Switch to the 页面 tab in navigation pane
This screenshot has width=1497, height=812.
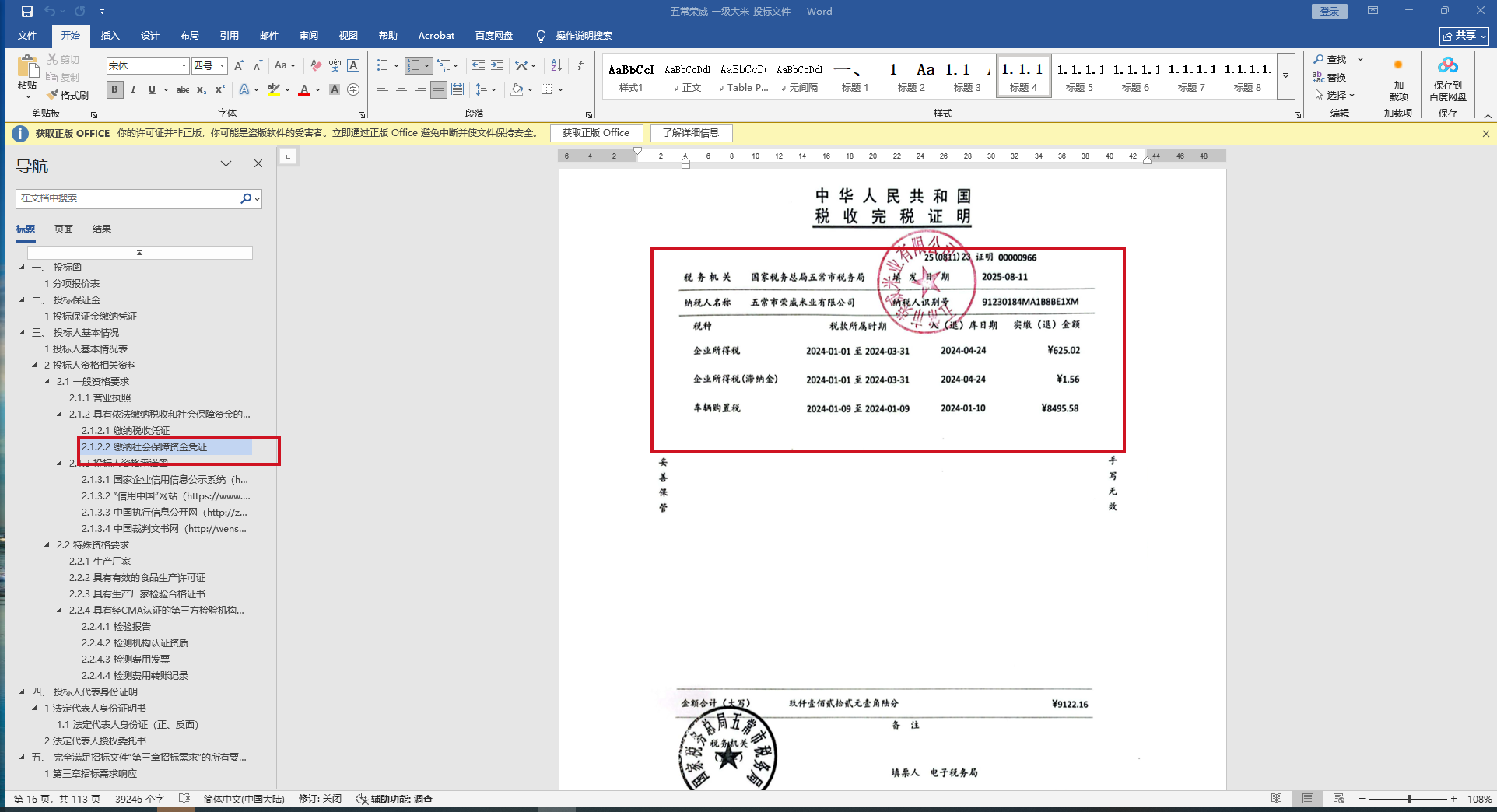64,229
